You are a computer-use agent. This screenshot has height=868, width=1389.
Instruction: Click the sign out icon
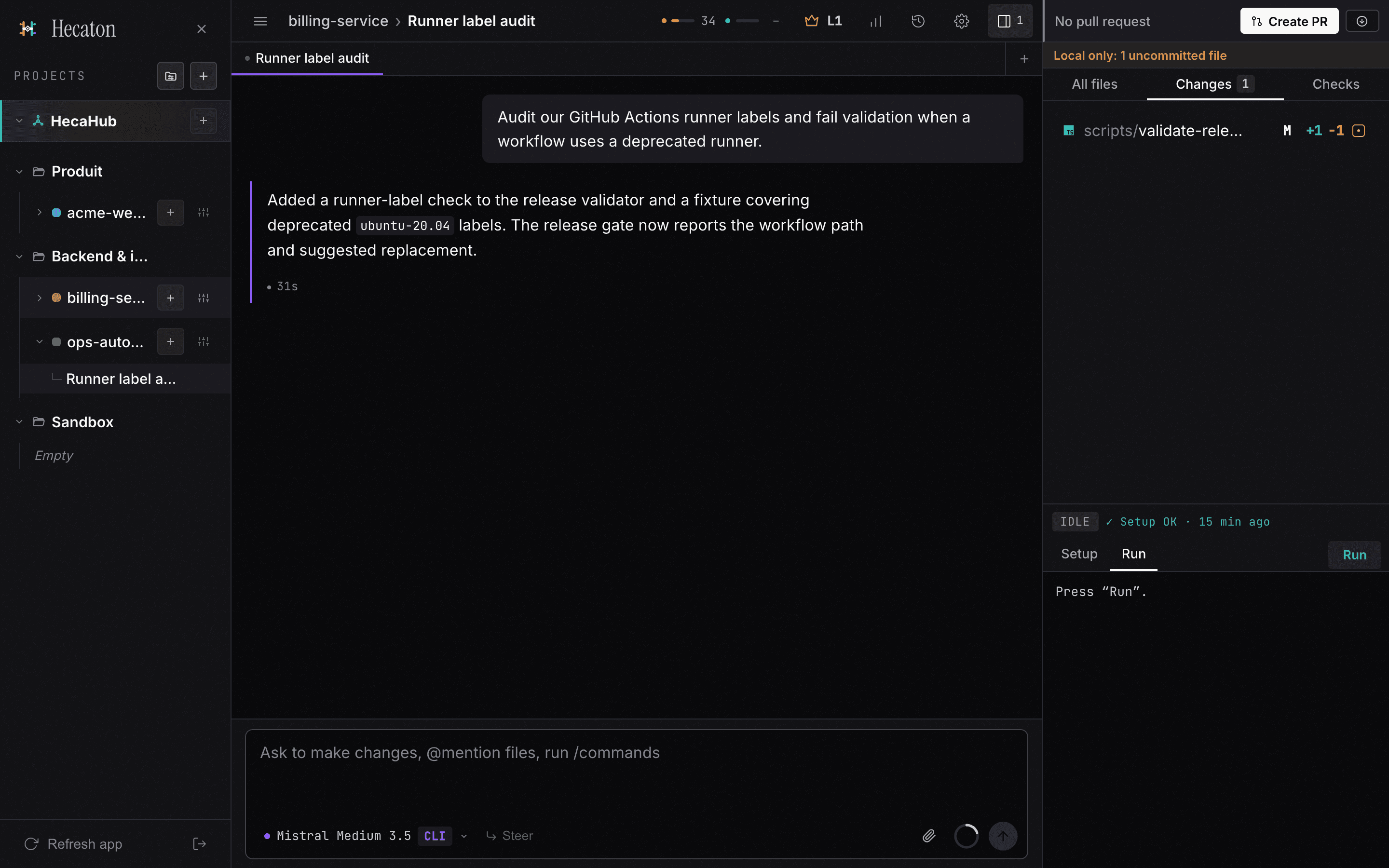[x=199, y=844]
